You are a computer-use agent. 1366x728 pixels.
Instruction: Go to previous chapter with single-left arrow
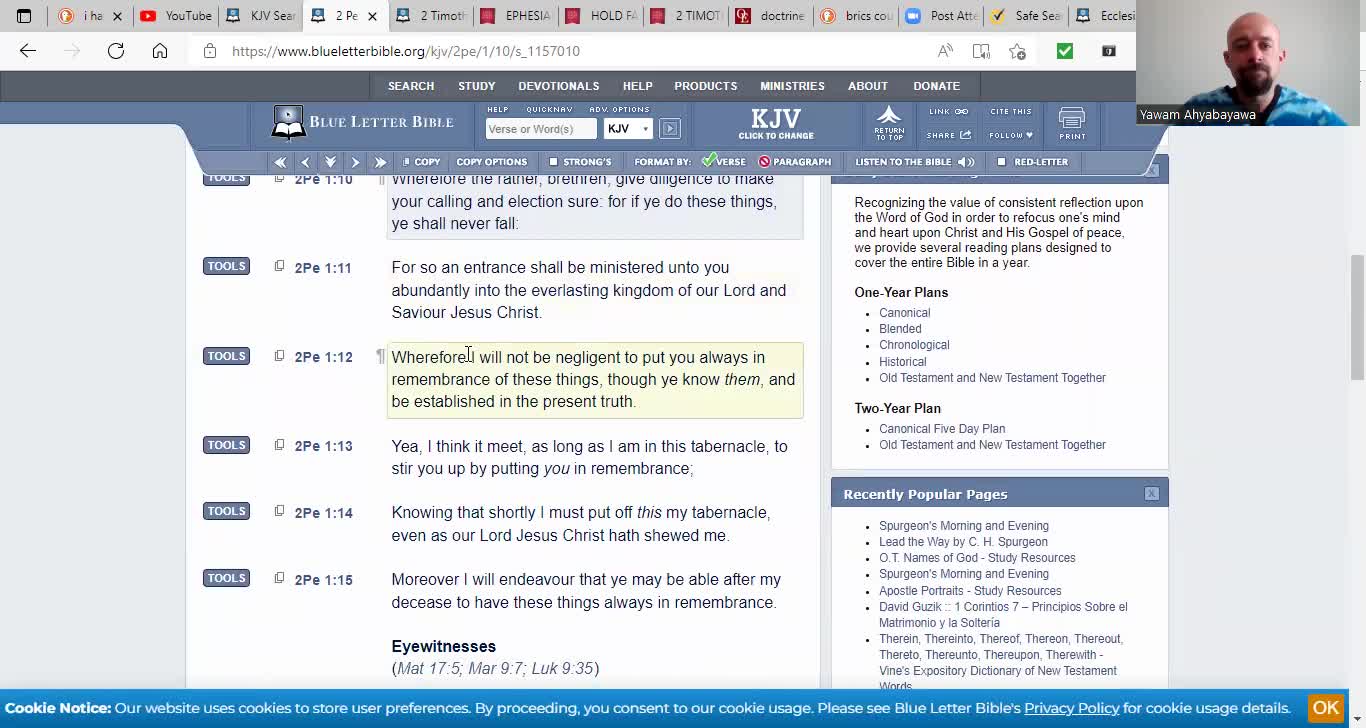[305, 162]
